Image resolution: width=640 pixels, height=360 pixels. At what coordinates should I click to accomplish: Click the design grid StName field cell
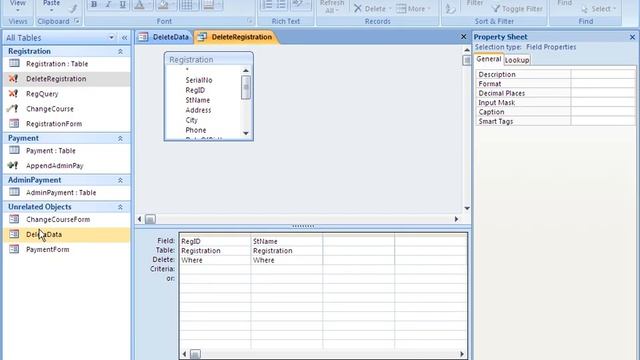pyautogui.click(x=287, y=241)
